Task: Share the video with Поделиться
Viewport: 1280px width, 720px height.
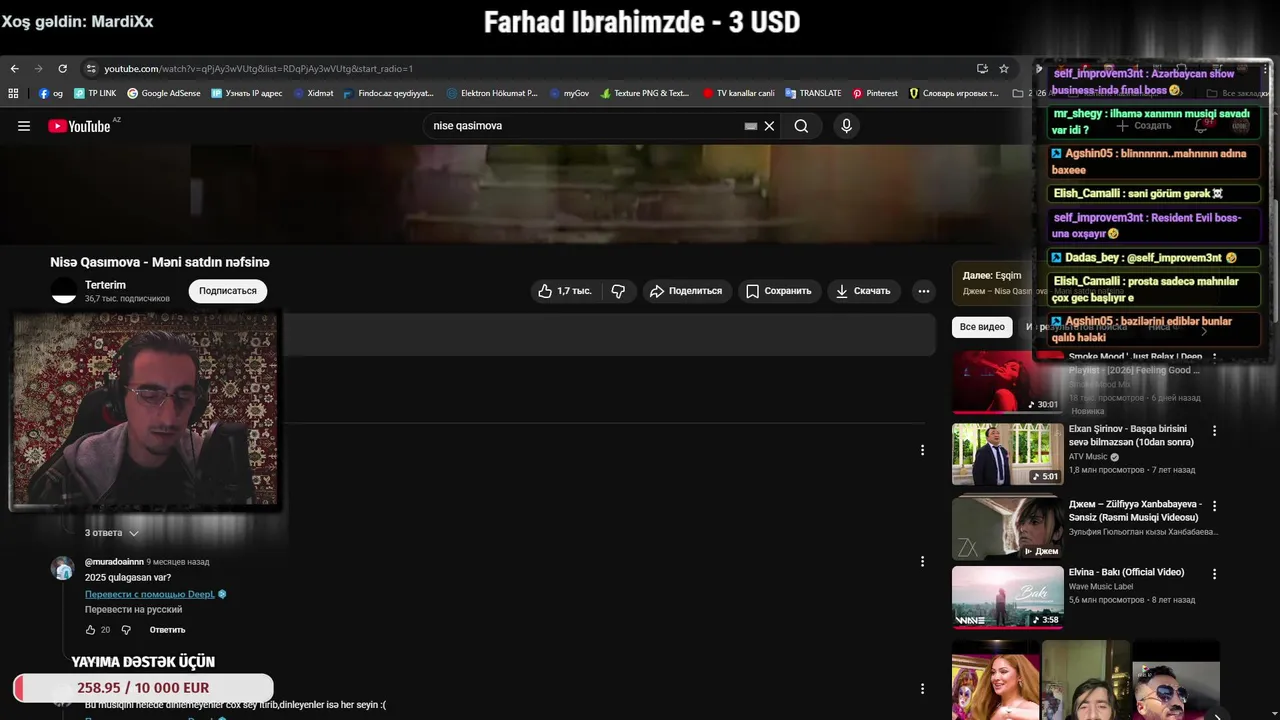Action: click(686, 291)
